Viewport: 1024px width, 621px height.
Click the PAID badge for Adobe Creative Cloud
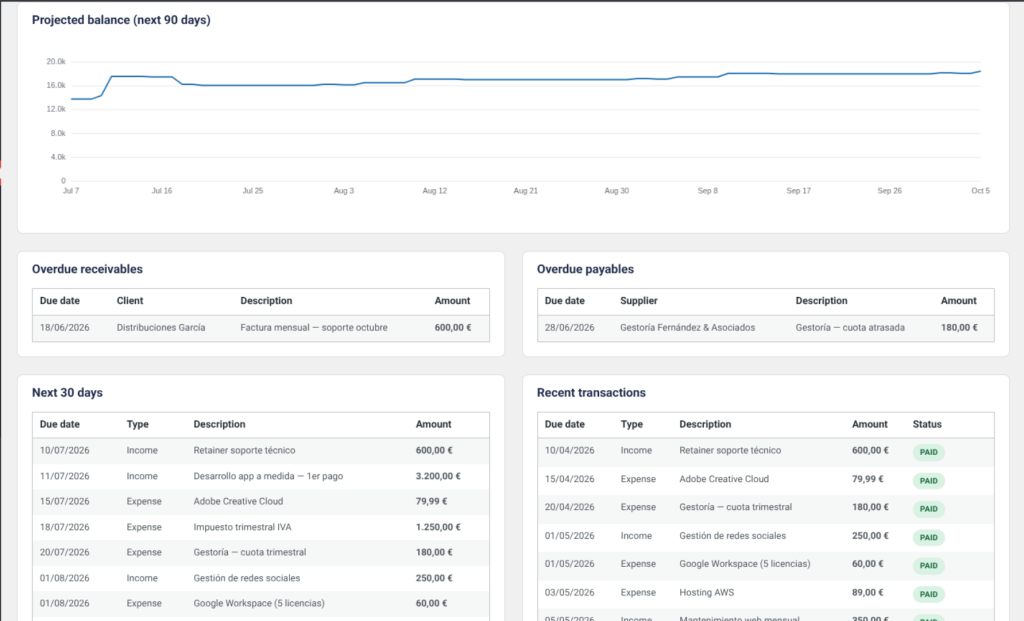click(928, 481)
